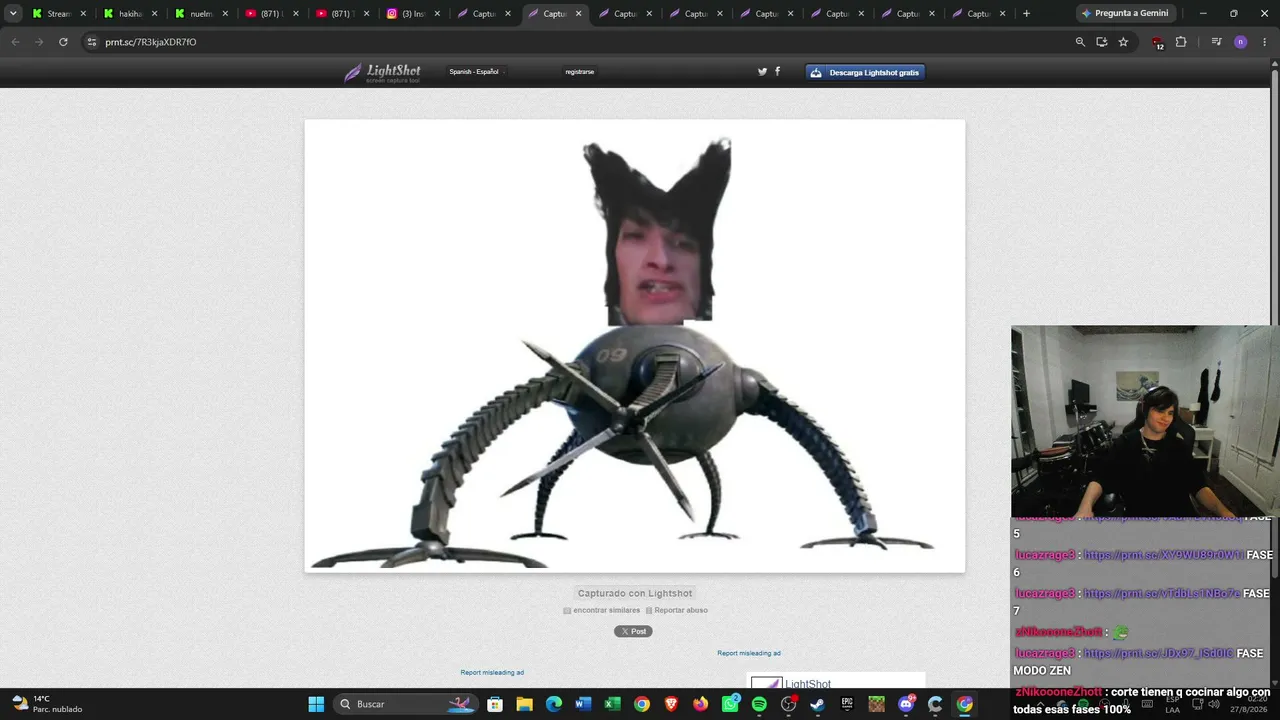Open the Windows Start menu
1280x720 pixels.
pyautogui.click(x=316, y=704)
